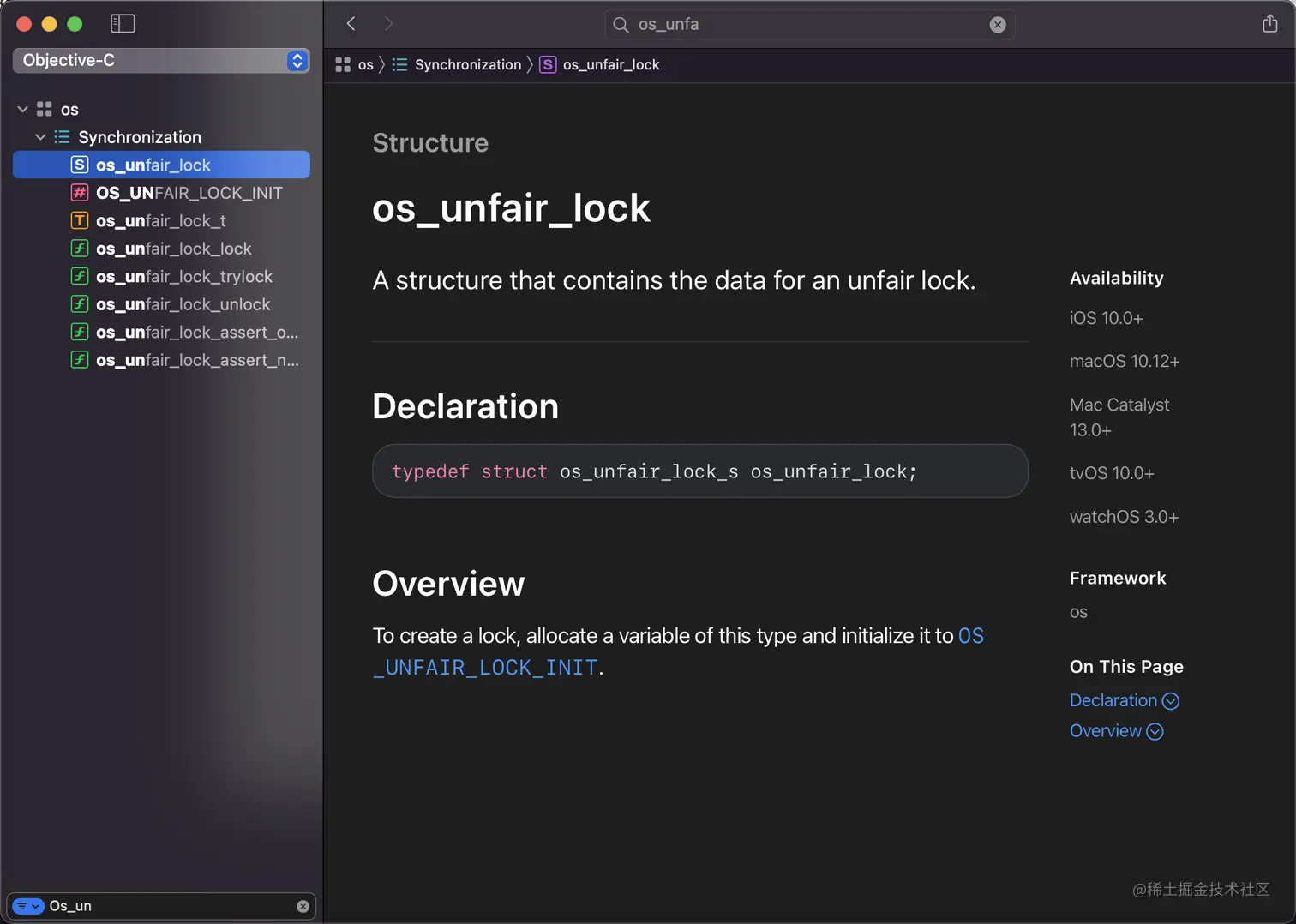Click the magnifying glass search icon

pyautogui.click(x=621, y=24)
